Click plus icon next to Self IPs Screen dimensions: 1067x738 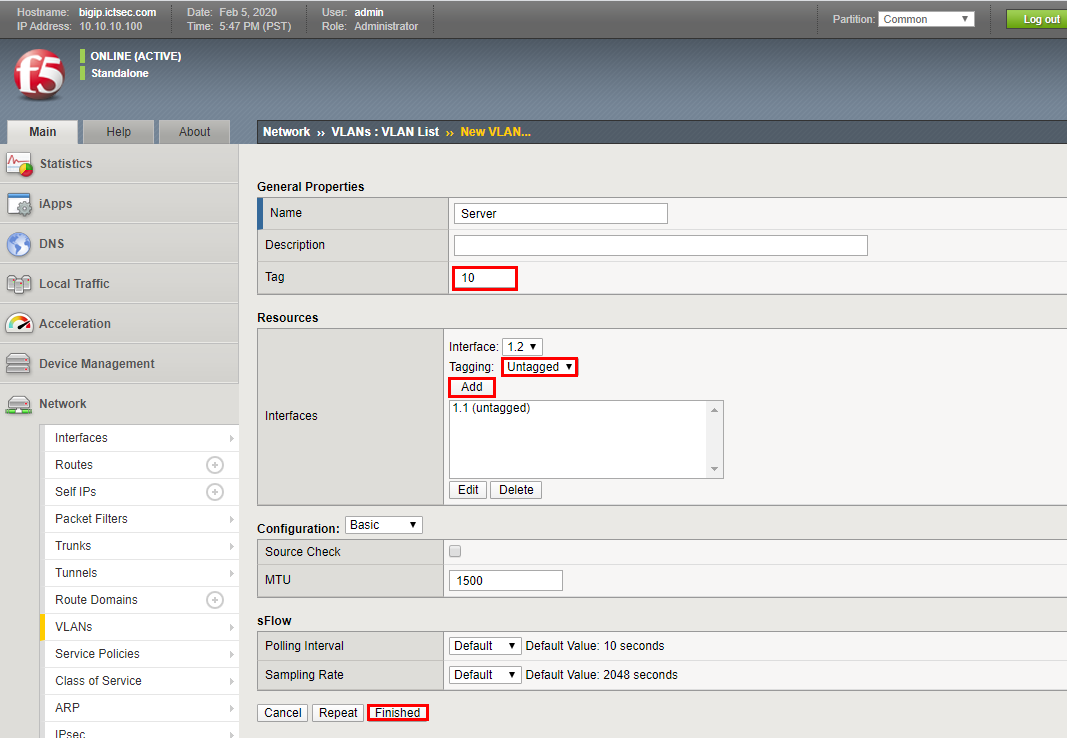(215, 492)
